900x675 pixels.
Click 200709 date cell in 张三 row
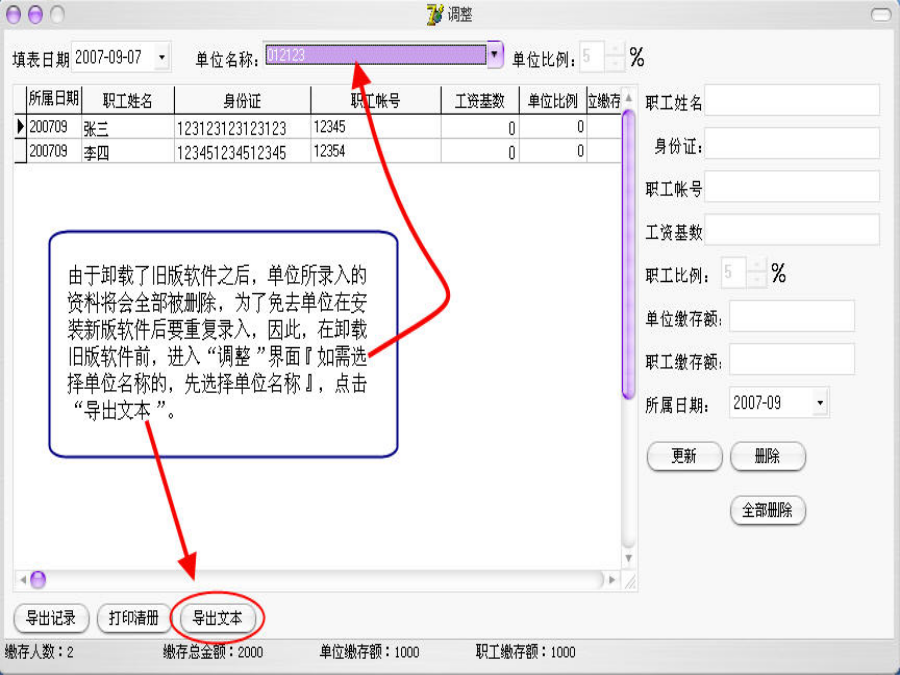click(x=54, y=127)
